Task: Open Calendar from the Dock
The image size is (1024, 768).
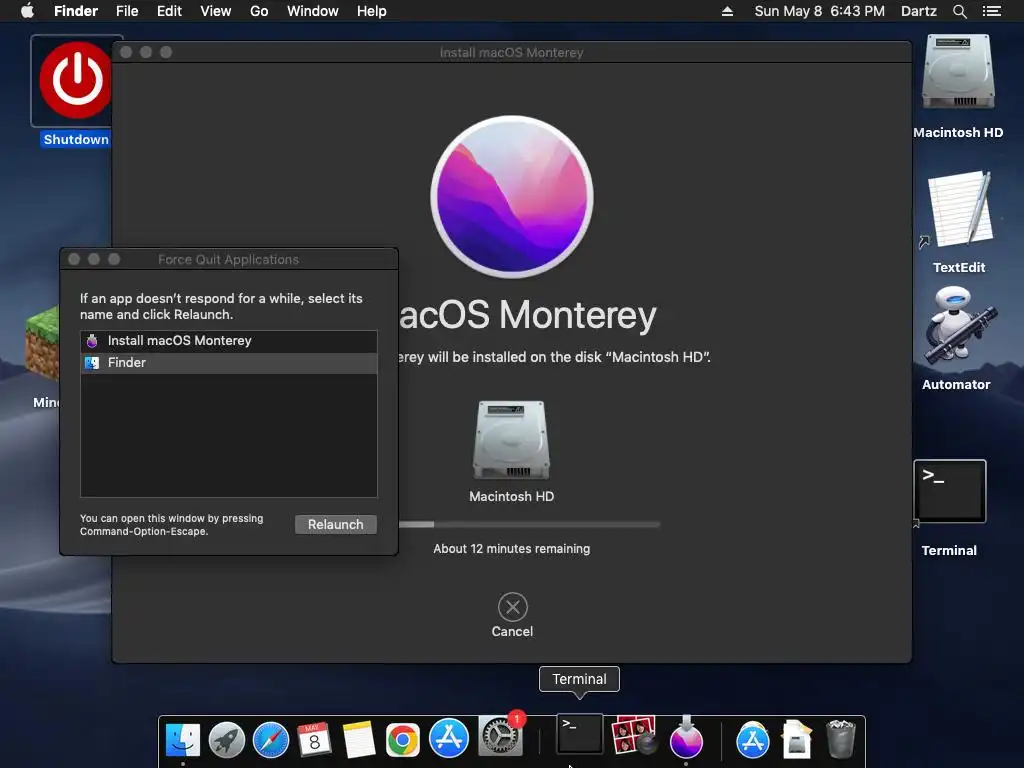Action: 314,740
